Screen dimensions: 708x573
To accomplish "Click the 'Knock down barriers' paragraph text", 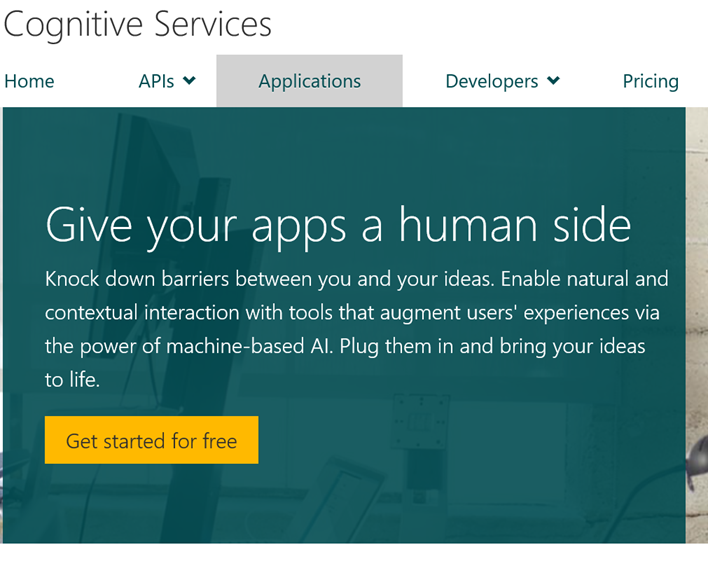I will tap(357, 329).
